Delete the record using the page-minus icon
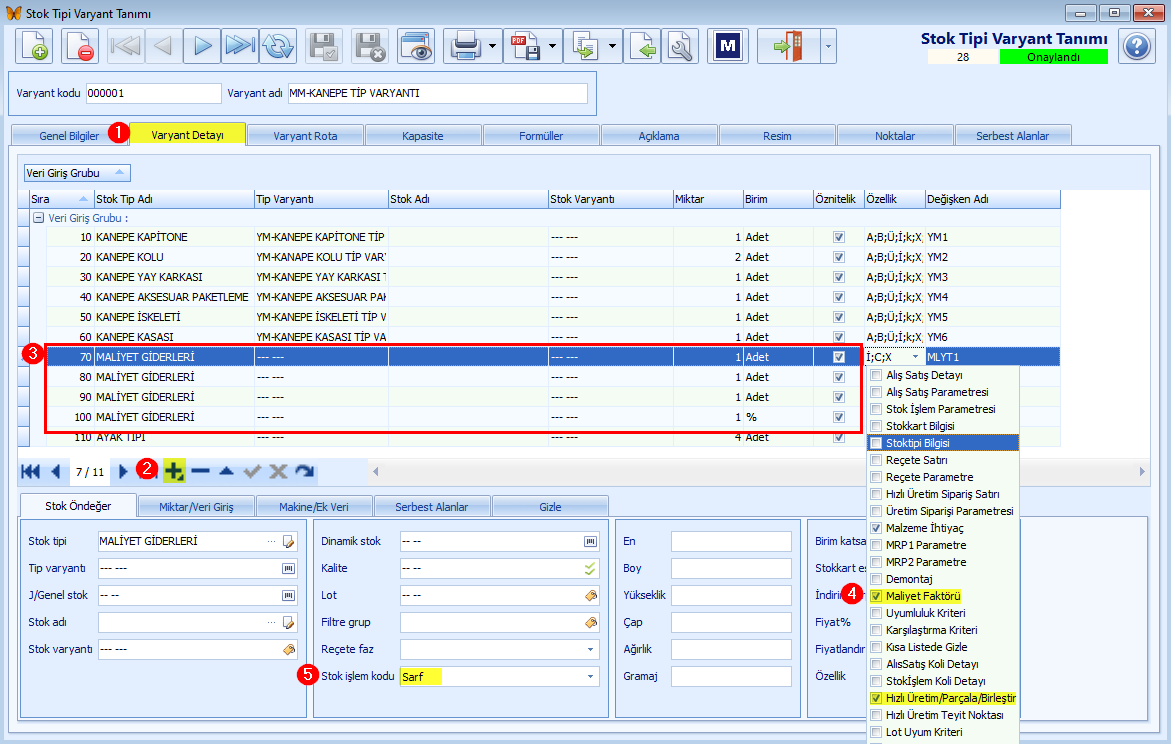1171x744 pixels. 79,46
